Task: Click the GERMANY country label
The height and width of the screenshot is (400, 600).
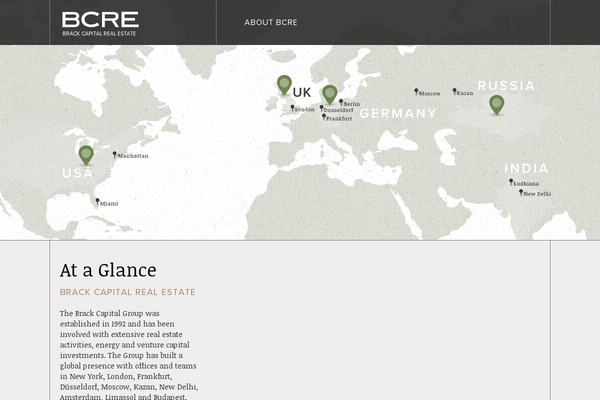Action: [x=398, y=113]
